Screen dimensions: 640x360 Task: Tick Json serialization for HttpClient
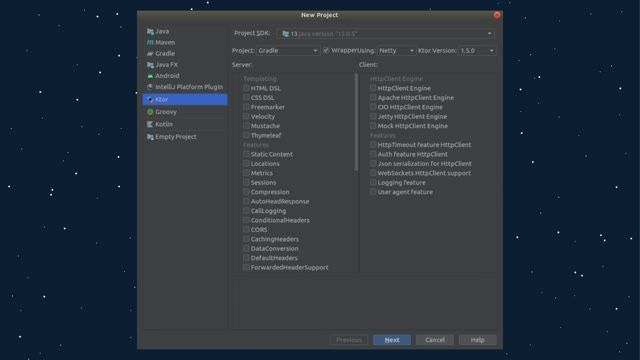click(x=373, y=163)
